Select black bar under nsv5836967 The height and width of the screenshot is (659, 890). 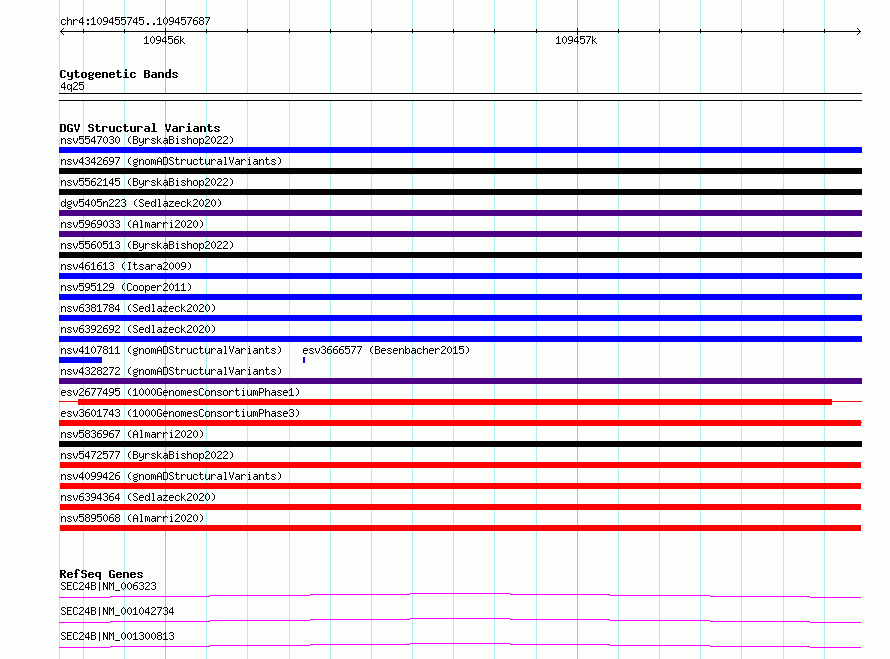pos(460,444)
